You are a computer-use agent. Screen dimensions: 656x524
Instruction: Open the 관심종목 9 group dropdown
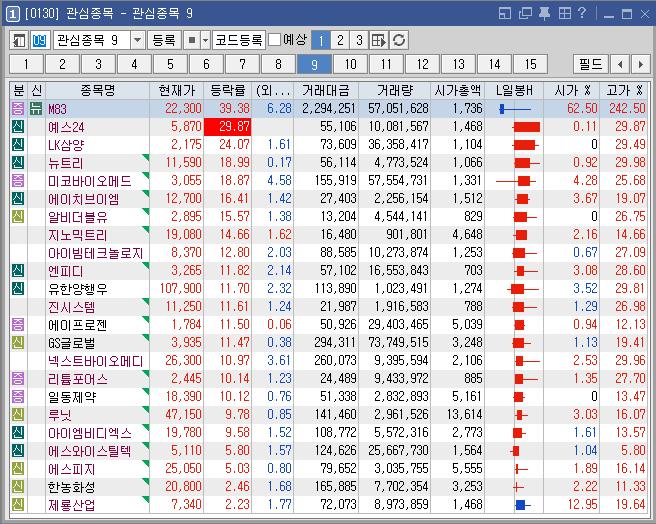(x=138, y=40)
